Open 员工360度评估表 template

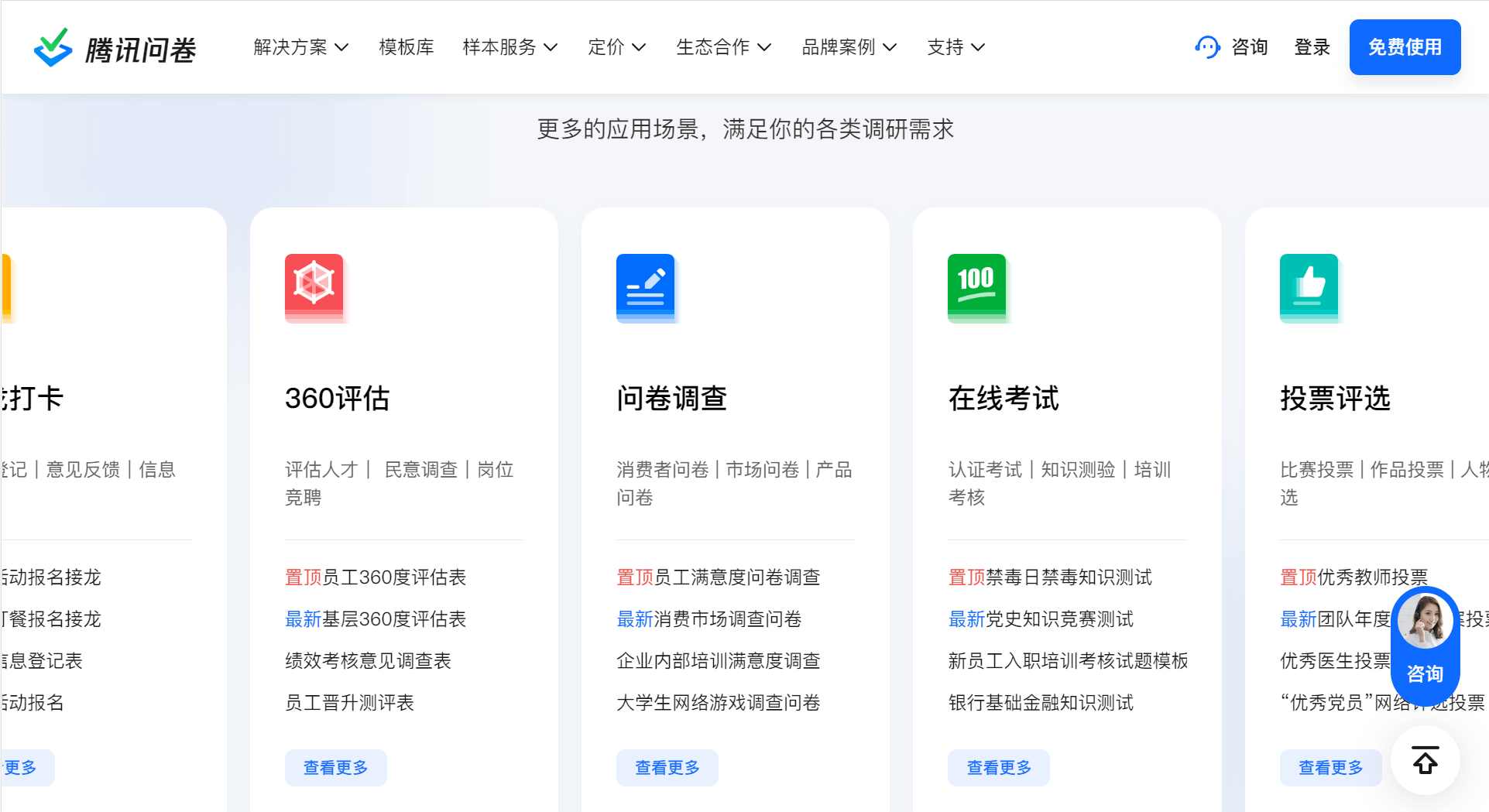(x=394, y=577)
